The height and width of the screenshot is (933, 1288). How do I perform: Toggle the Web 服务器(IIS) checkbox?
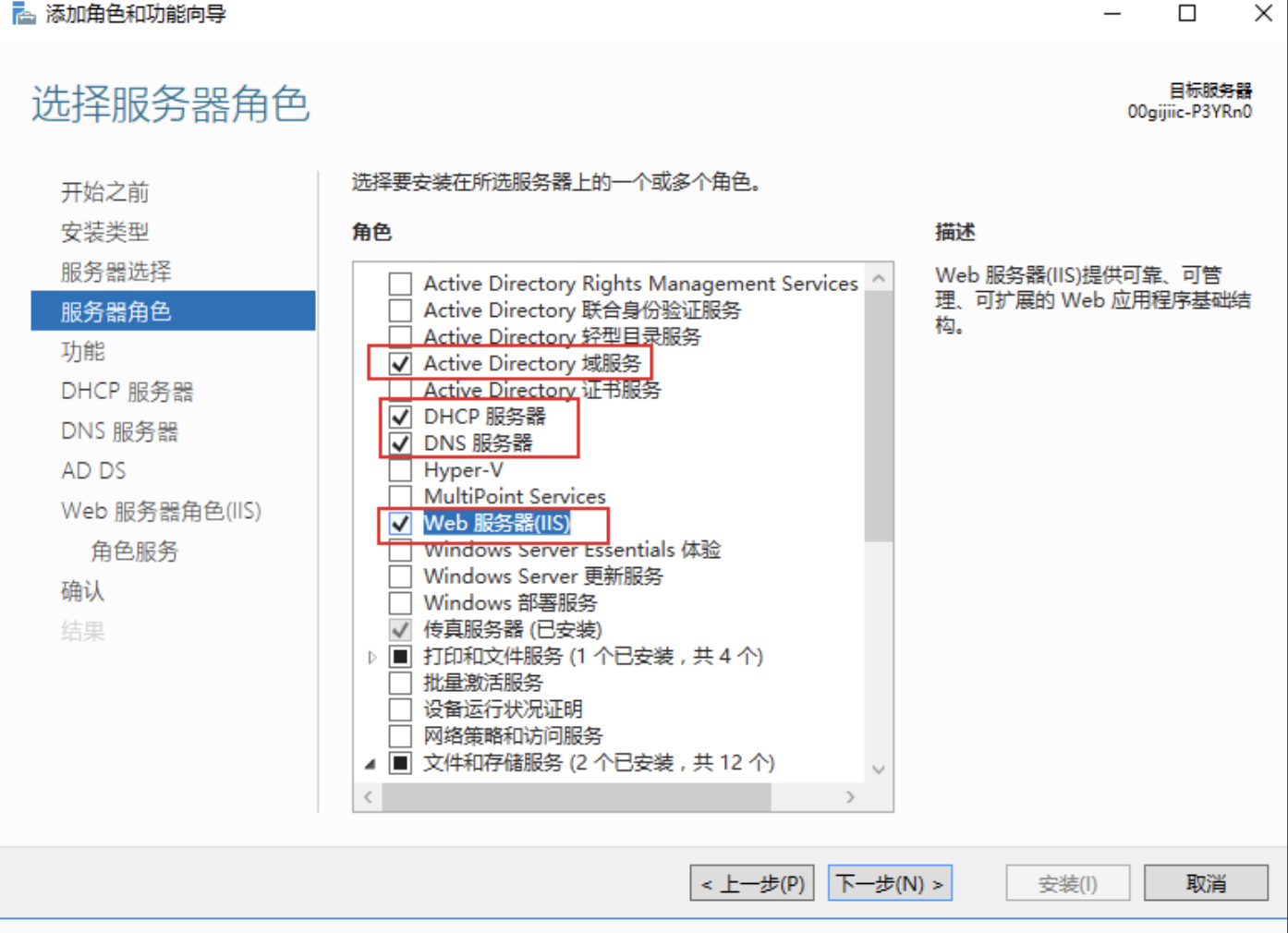tap(400, 523)
